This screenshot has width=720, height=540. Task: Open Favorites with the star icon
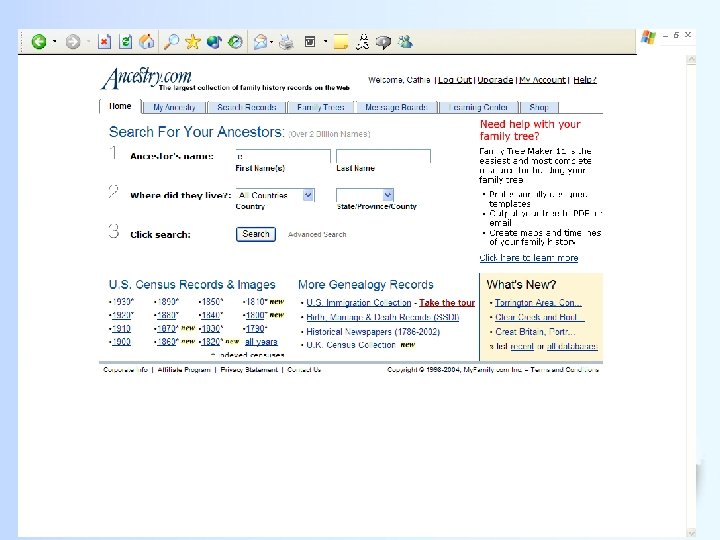tap(193, 42)
